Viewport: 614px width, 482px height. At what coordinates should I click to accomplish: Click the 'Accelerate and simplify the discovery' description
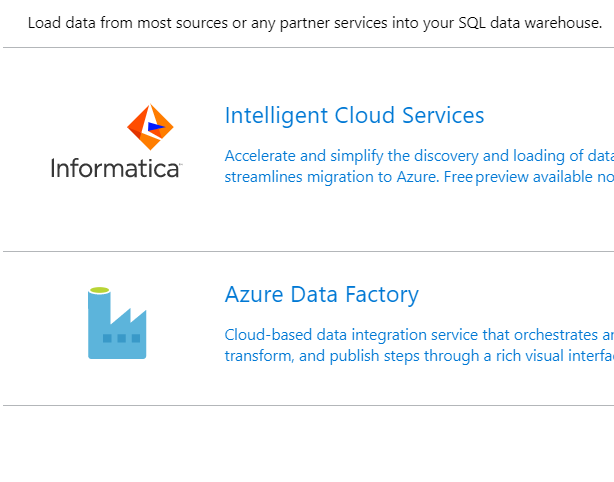[419, 156]
